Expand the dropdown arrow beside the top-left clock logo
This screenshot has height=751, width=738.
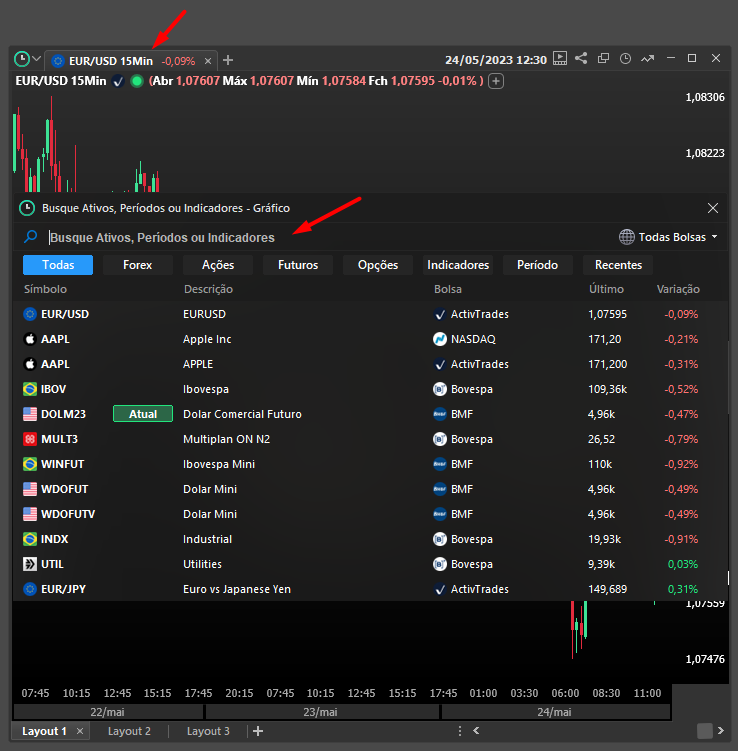[37, 60]
